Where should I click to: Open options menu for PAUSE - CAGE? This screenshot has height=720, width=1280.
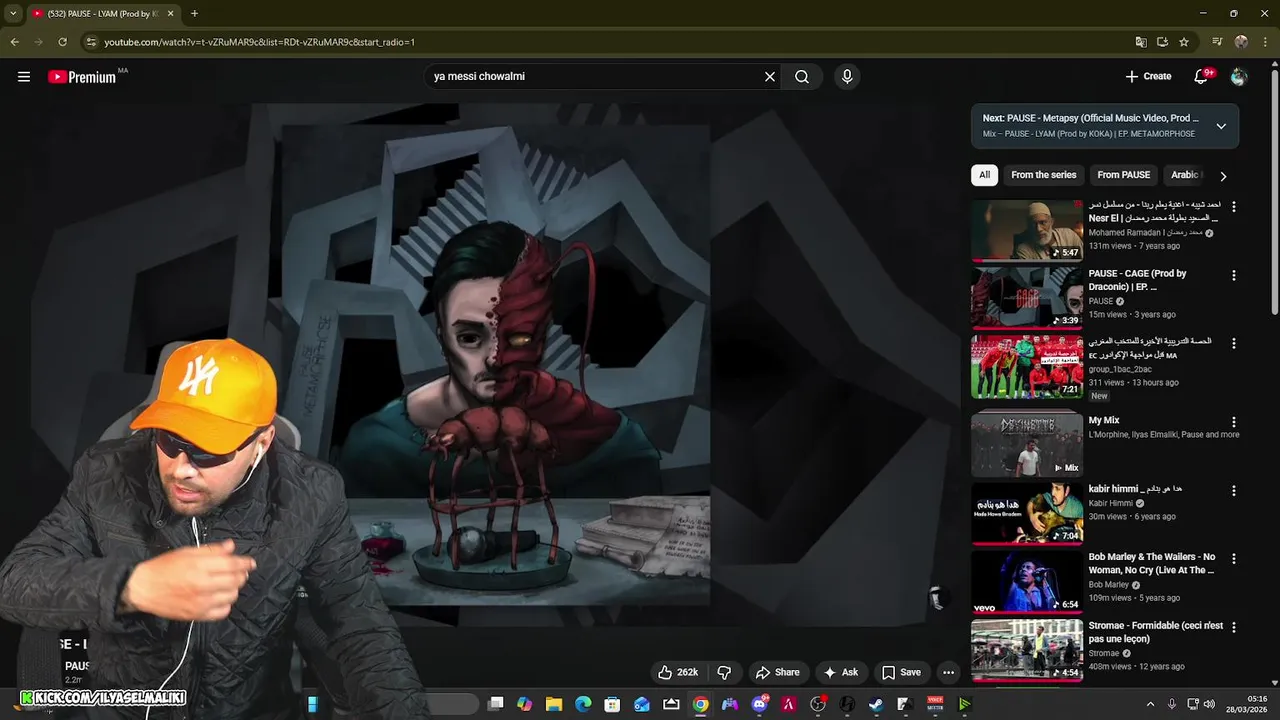click(x=1233, y=275)
